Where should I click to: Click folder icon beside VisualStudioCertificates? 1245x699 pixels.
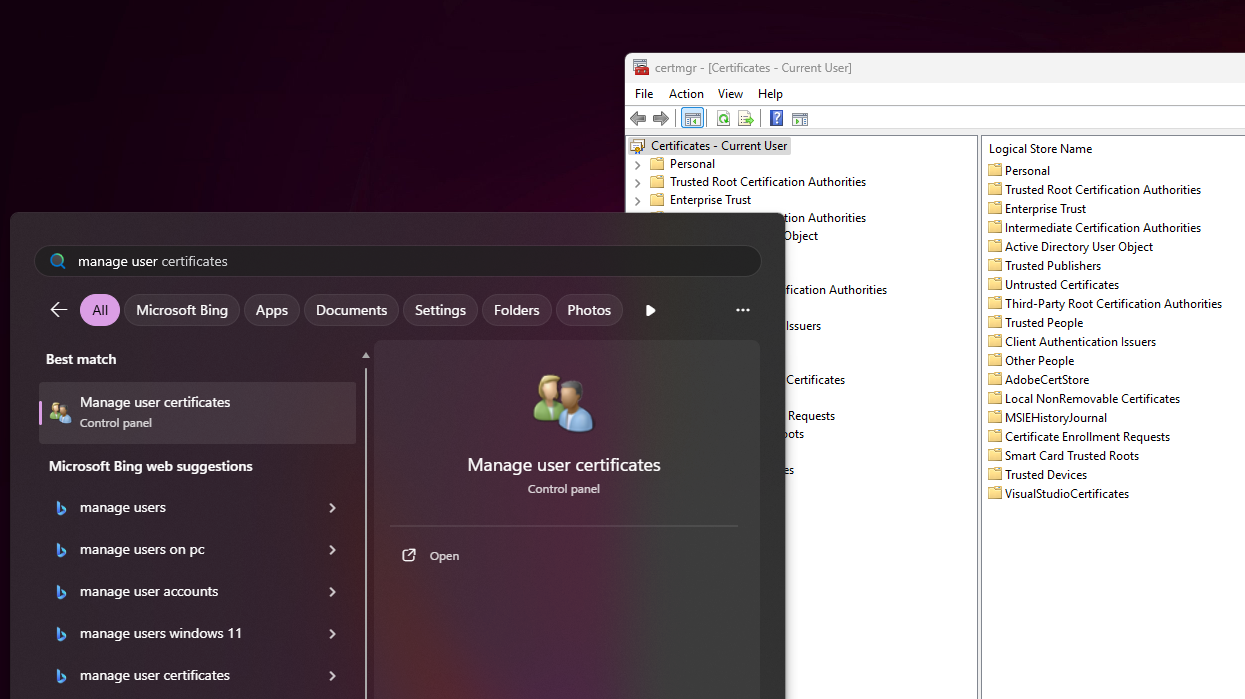(995, 493)
